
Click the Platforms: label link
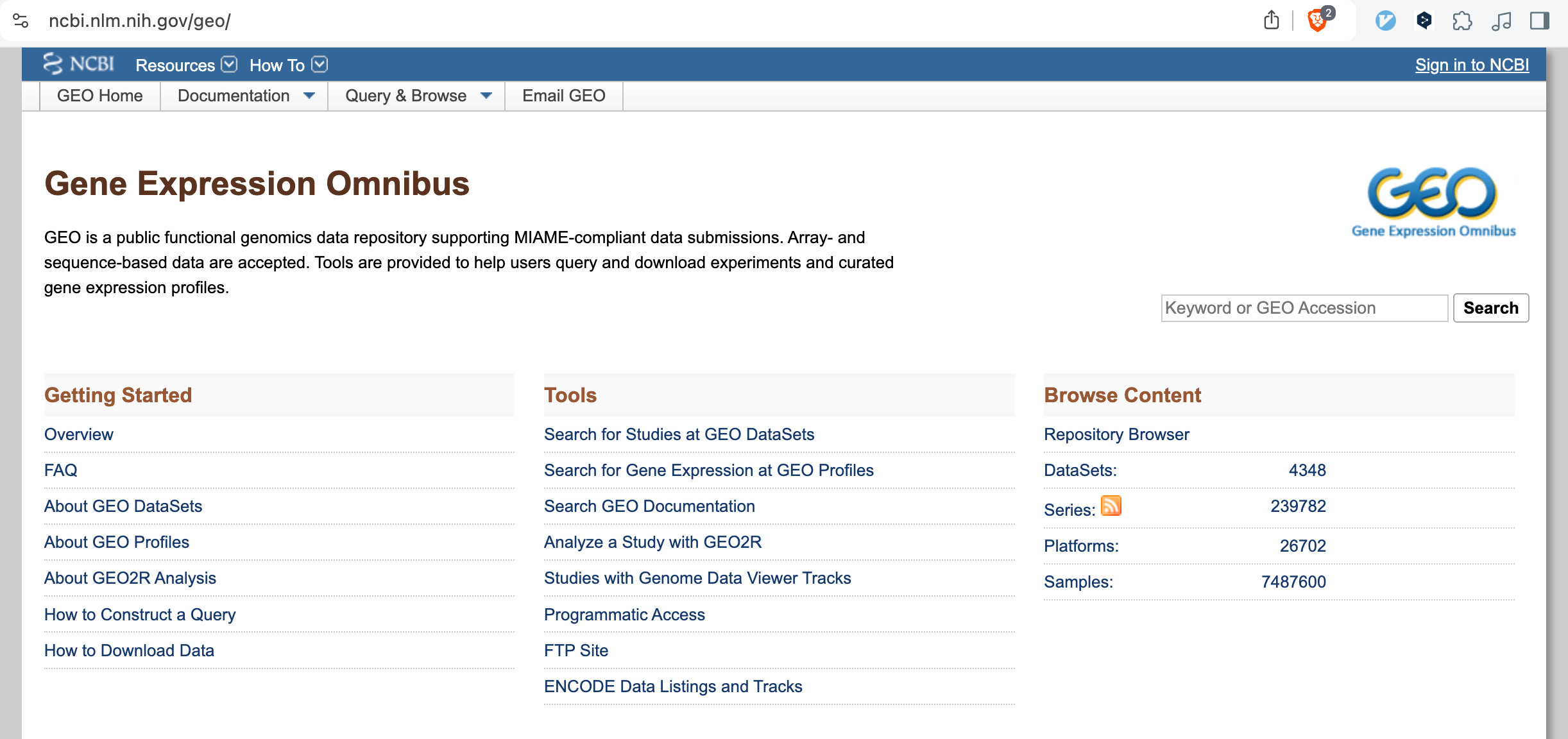(1081, 546)
